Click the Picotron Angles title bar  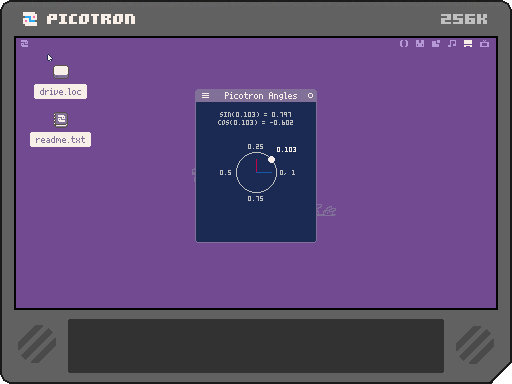[x=256, y=96]
